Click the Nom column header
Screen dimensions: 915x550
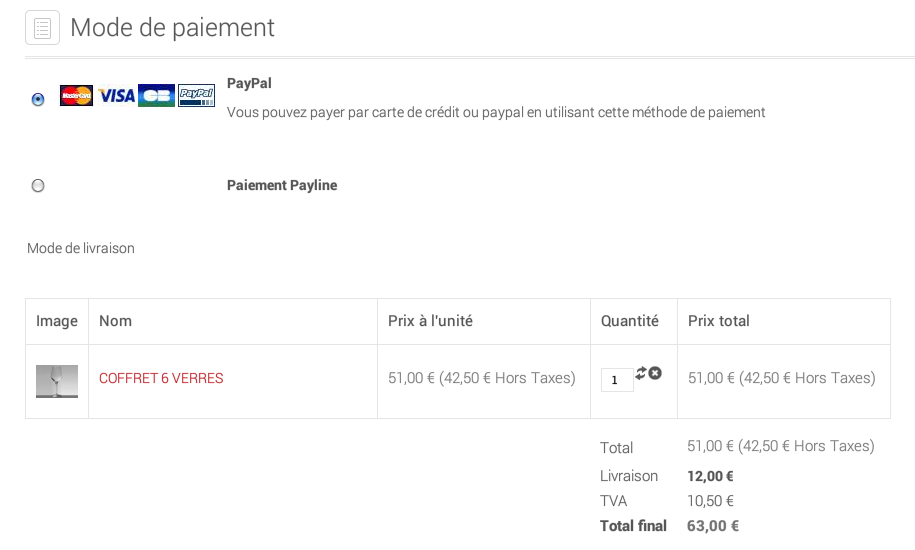[x=116, y=321]
